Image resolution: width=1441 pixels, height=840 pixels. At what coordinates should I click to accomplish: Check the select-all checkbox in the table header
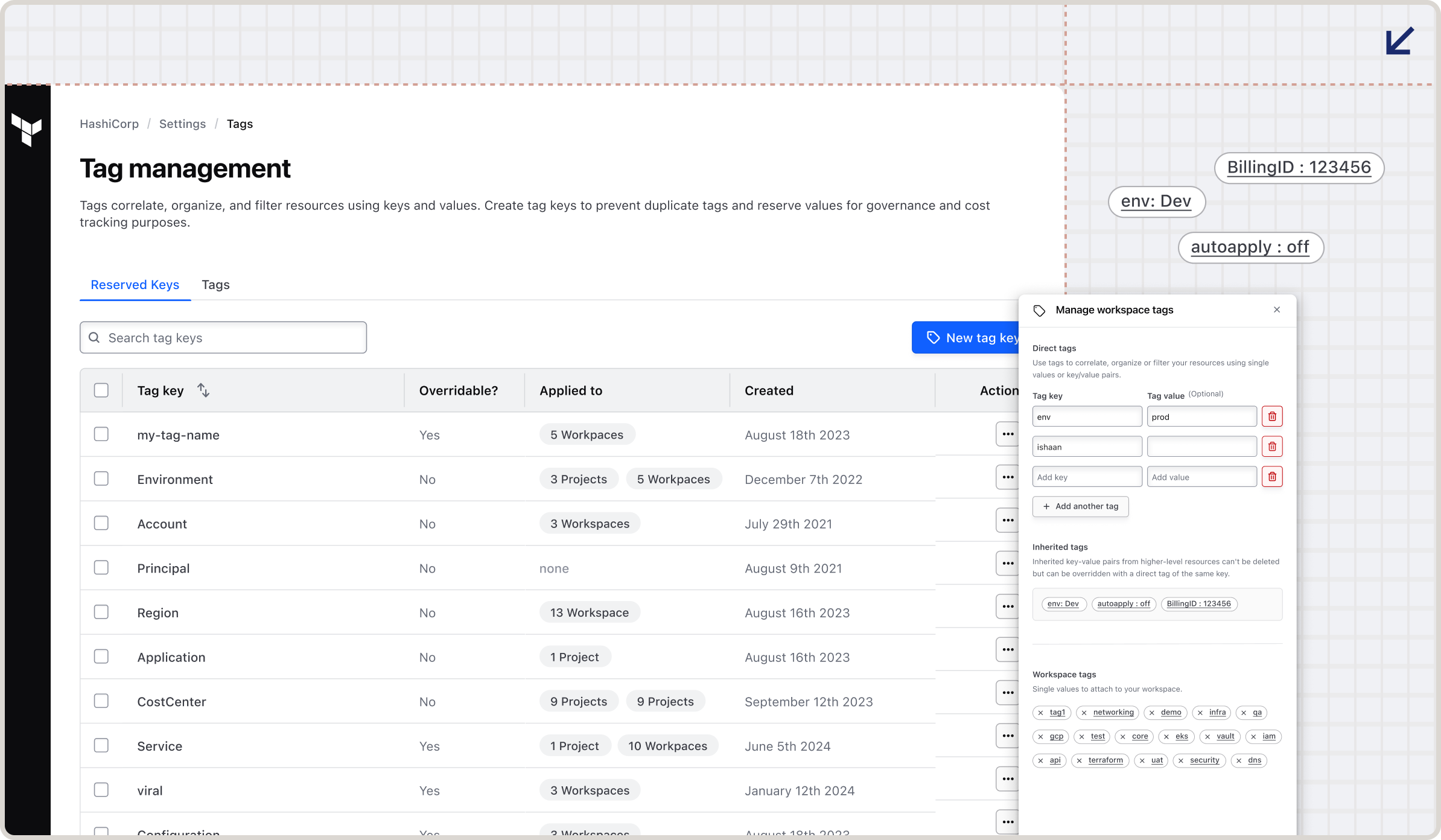click(101, 390)
